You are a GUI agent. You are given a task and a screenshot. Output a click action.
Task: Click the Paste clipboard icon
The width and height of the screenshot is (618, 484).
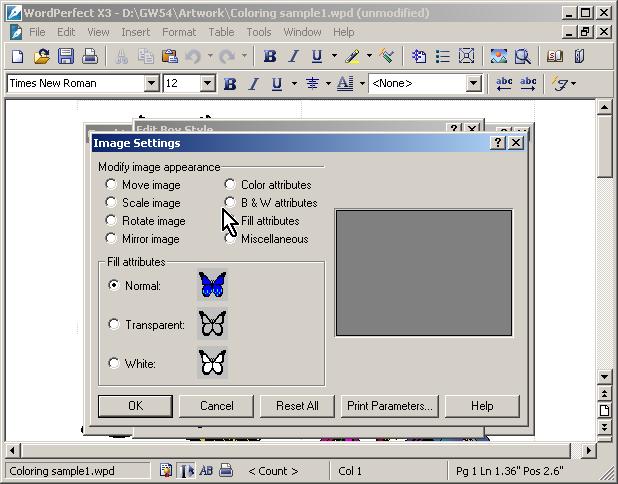click(169, 56)
